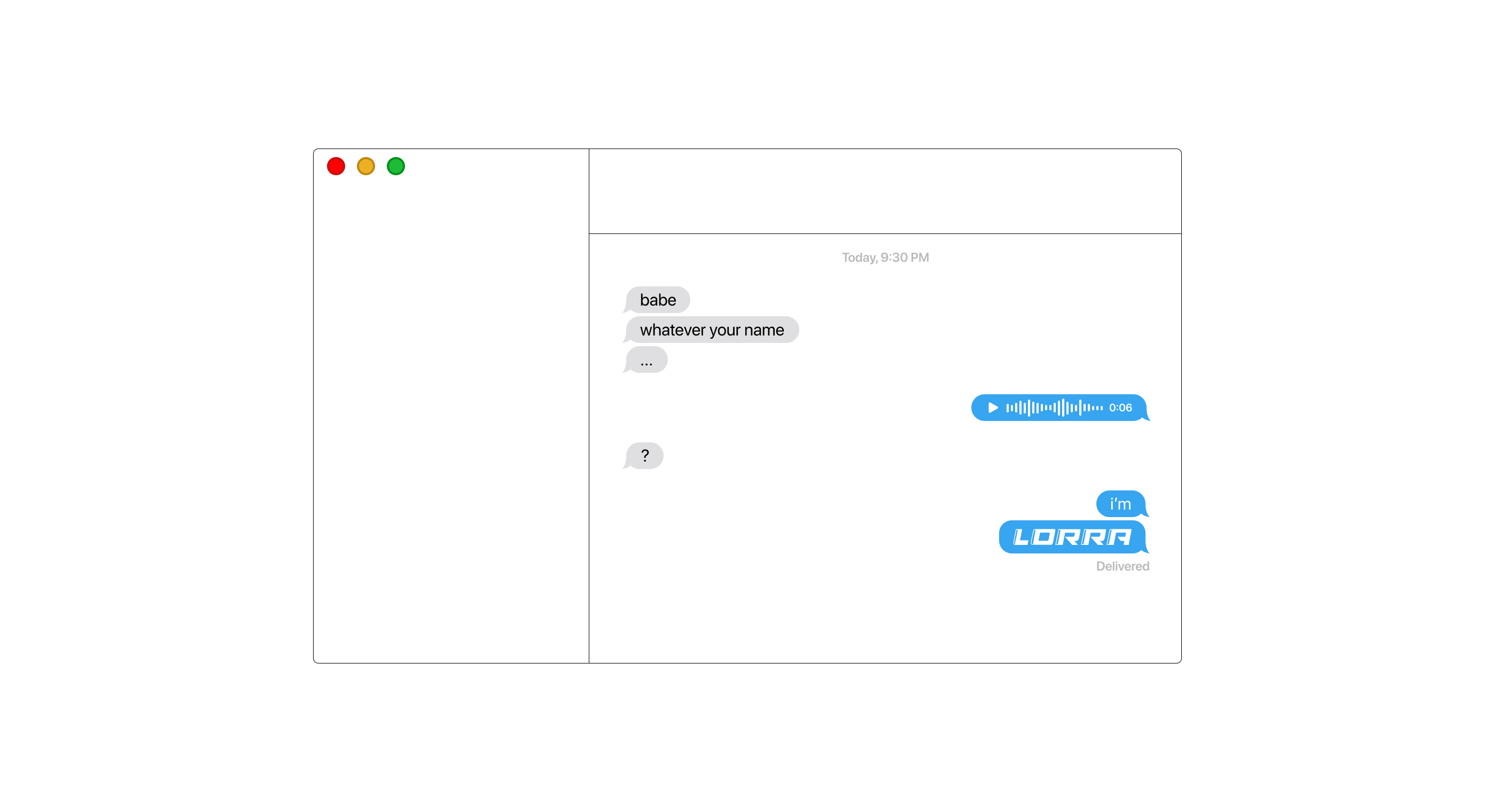This screenshot has height=812, width=1496.
Task: Maximize the window with green button
Action: click(396, 166)
